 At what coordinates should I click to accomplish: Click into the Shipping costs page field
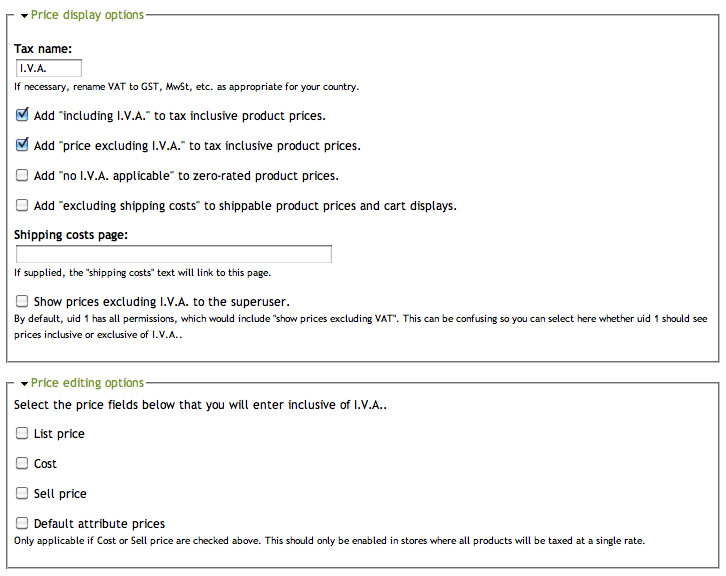click(173, 254)
